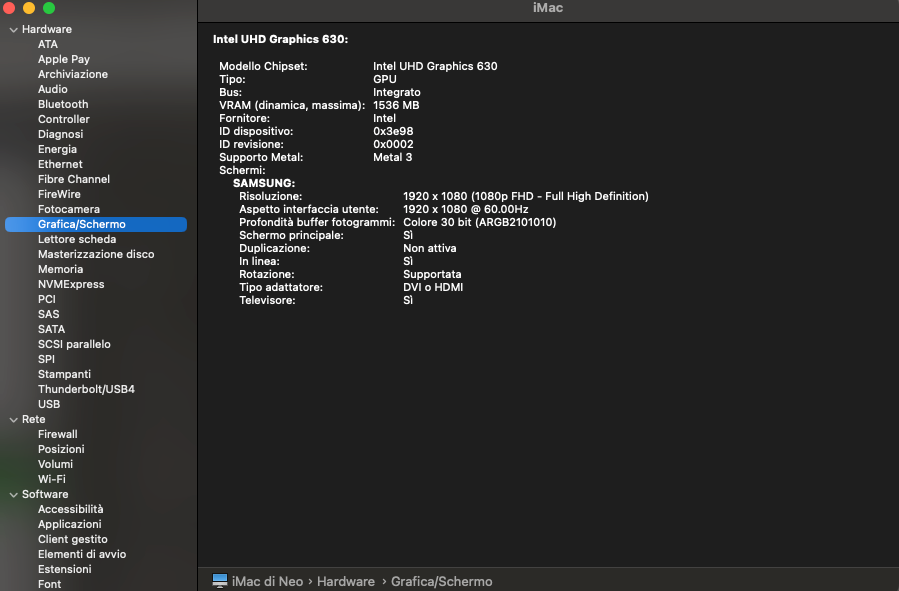Click the green zoom window button

(49, 7)
